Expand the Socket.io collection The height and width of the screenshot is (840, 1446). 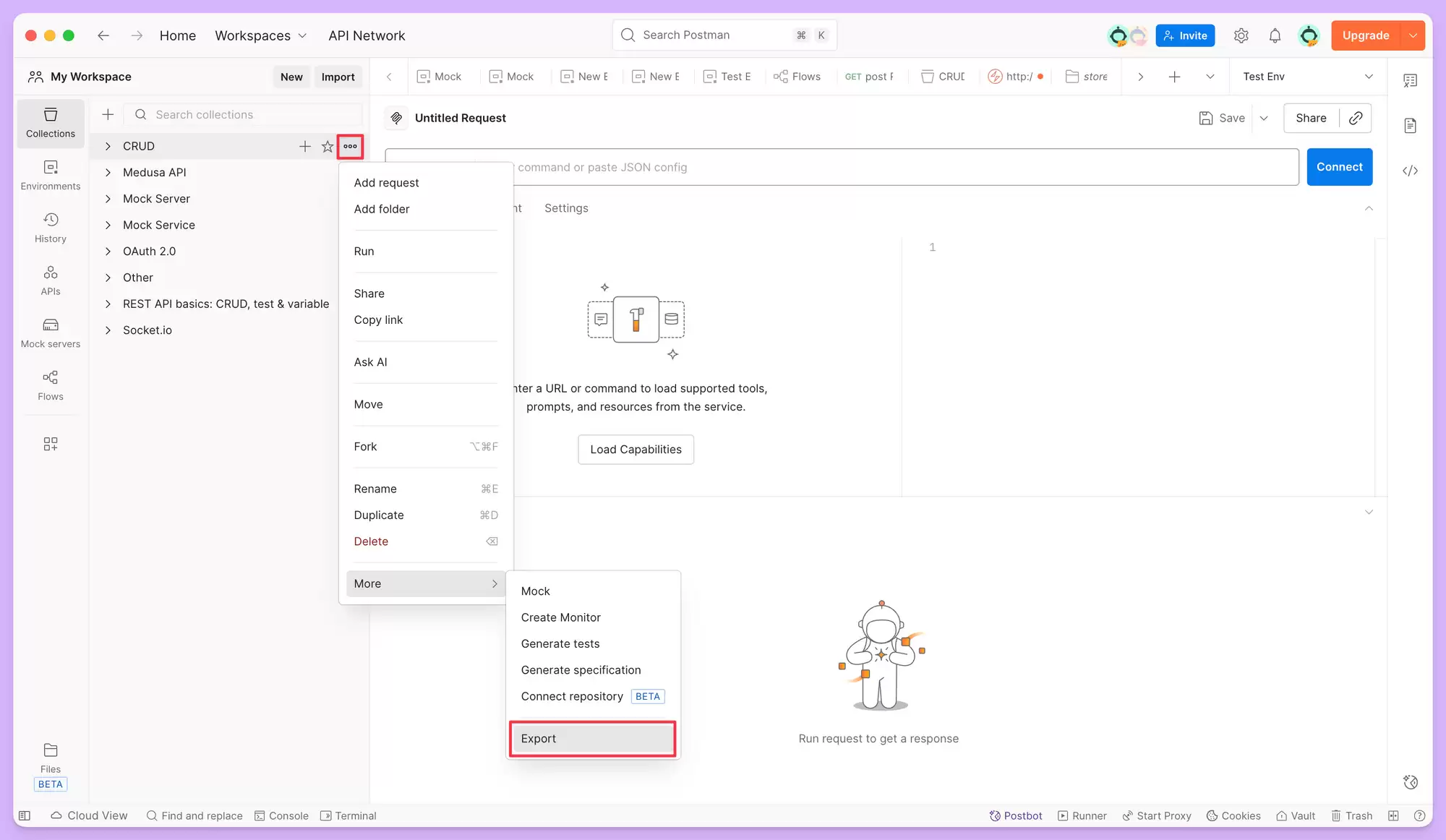point(108,330)
